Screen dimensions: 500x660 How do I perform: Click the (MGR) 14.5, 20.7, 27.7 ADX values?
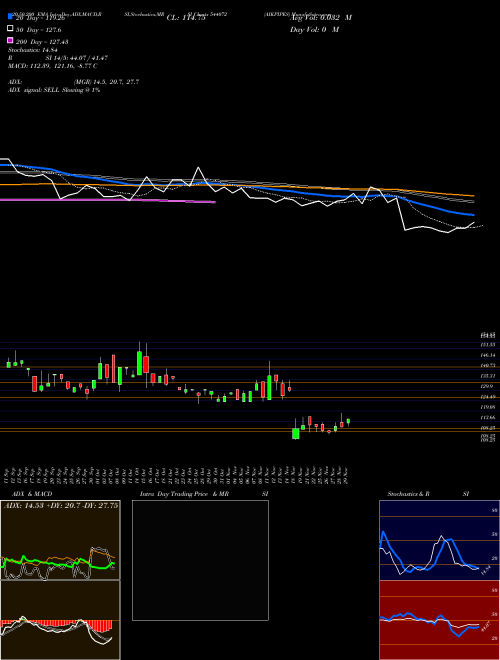(106, 82)
